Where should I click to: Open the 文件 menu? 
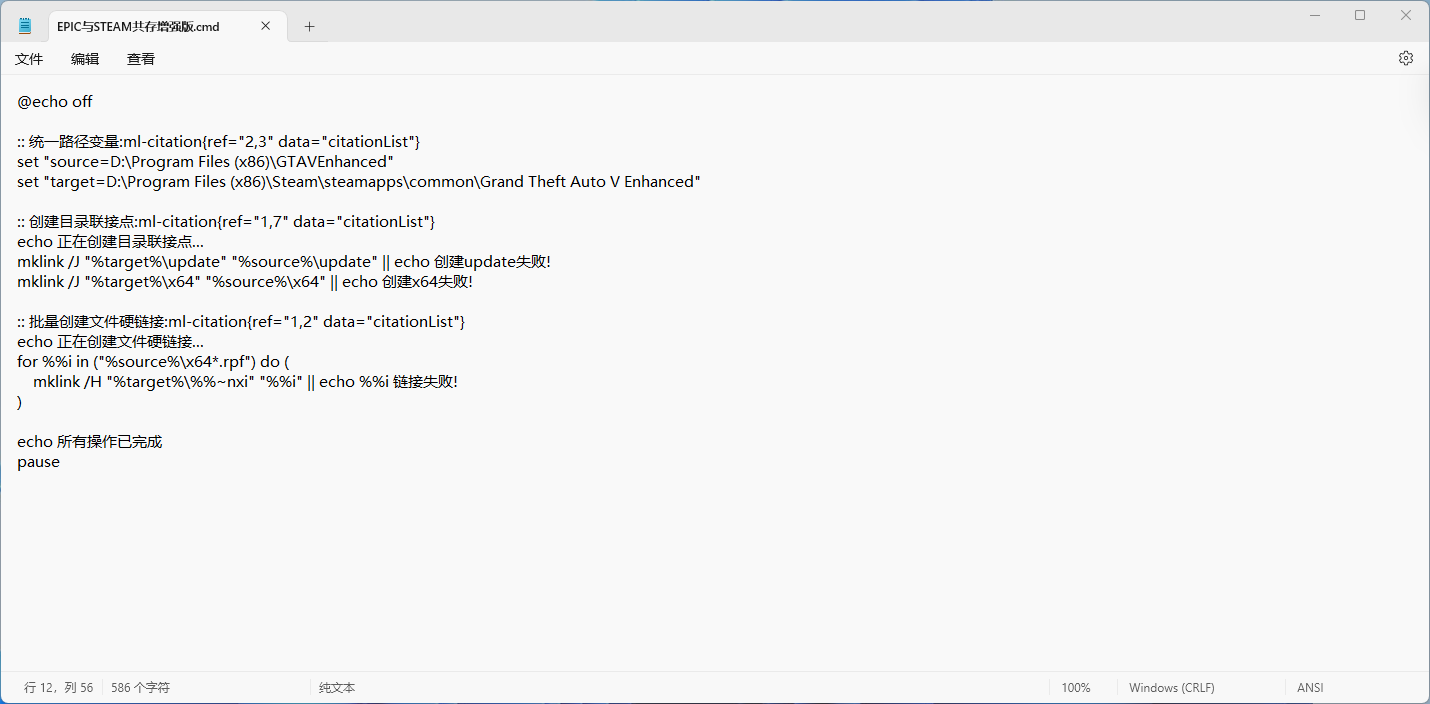click(29, 59)
